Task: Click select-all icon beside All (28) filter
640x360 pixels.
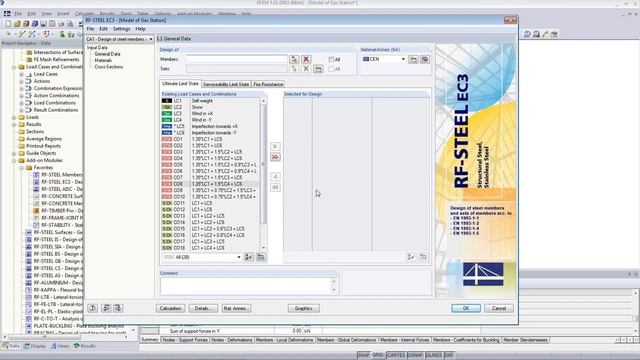Action: (x=249, y=257)
